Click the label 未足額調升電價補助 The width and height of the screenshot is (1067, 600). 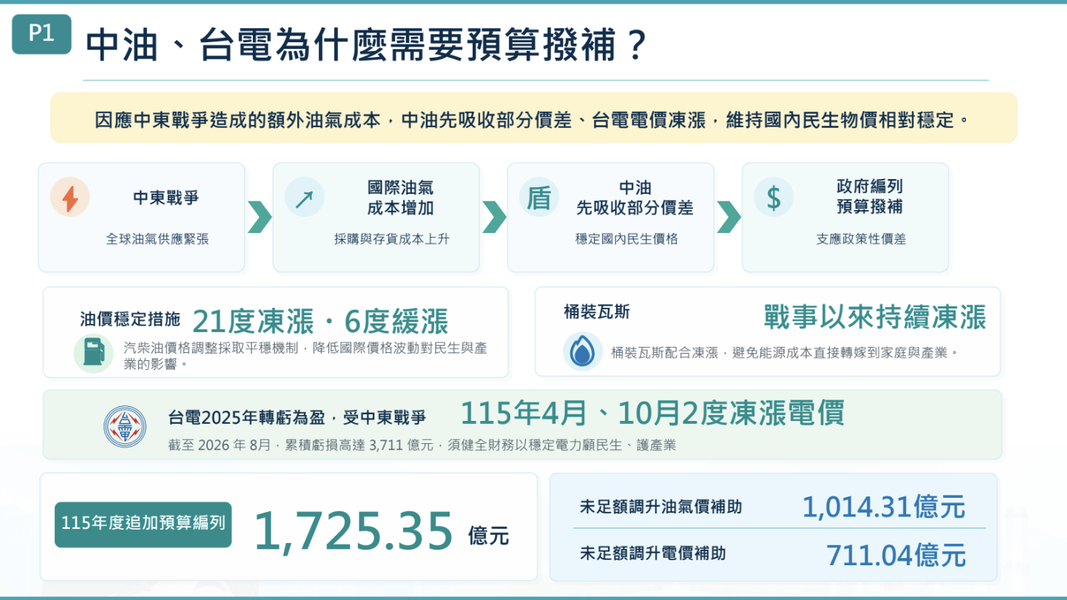(653, 554)
